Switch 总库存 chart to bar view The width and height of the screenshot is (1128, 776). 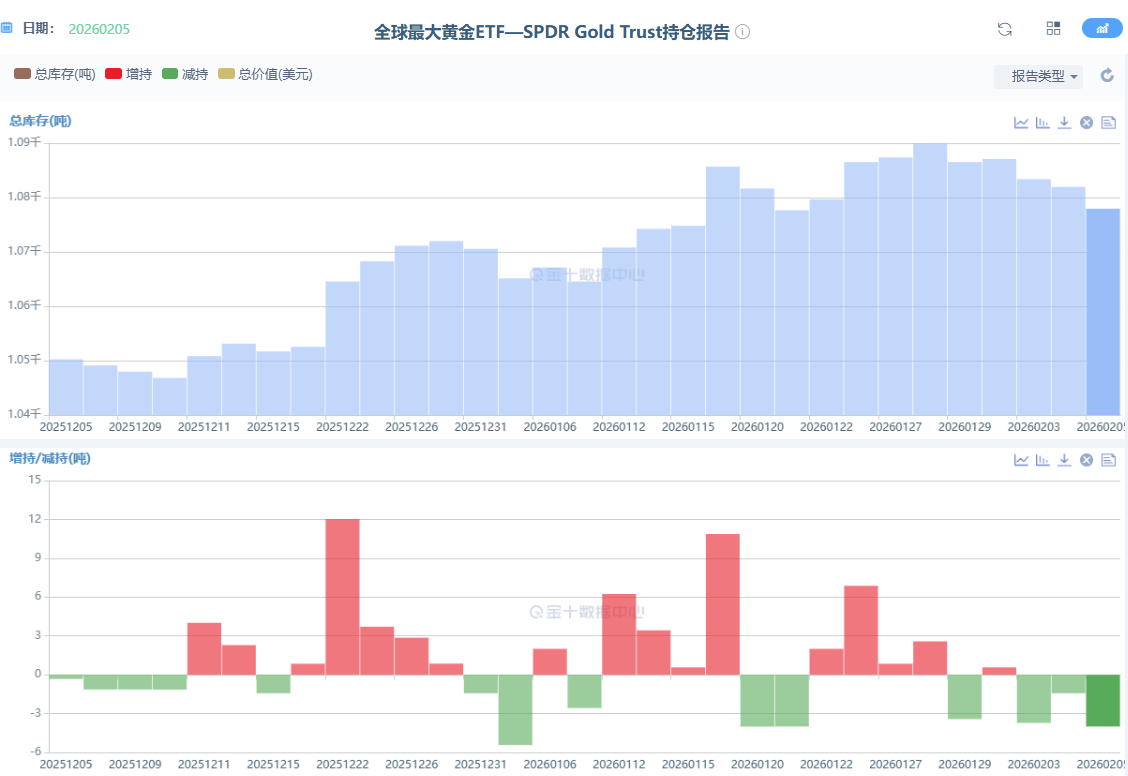pos(1043,122)
